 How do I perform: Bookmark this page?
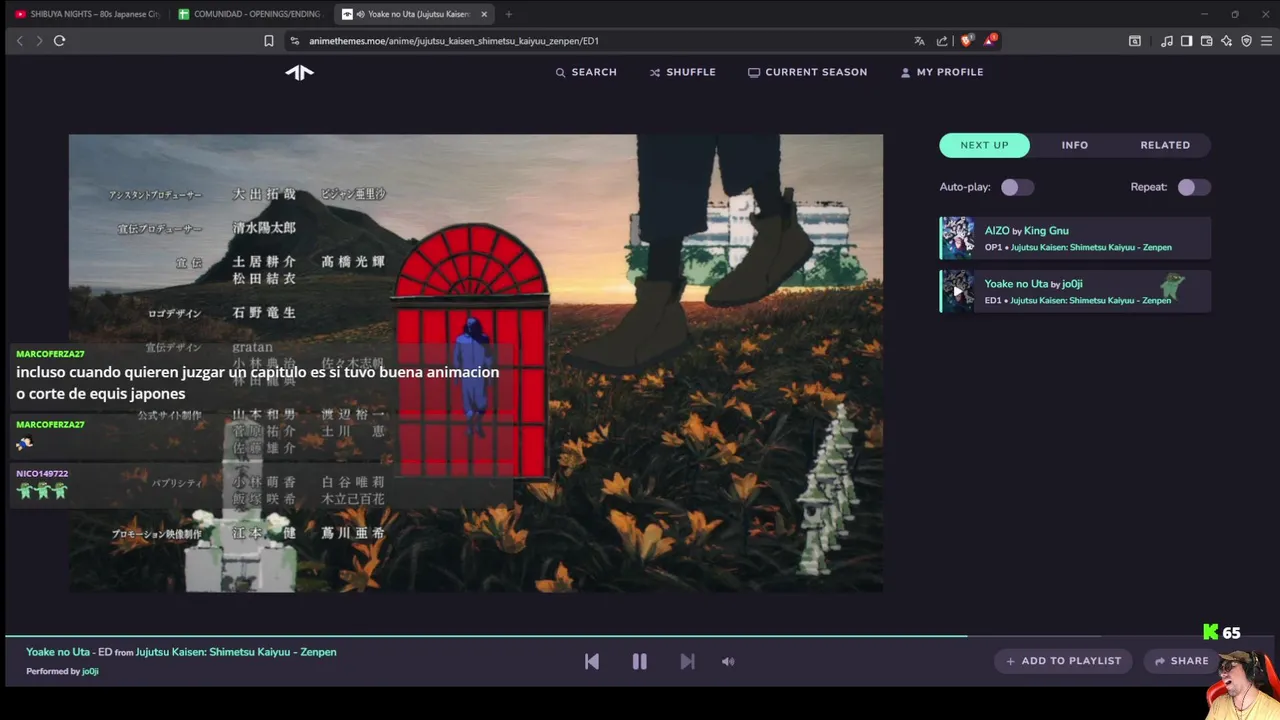[269, 41]
